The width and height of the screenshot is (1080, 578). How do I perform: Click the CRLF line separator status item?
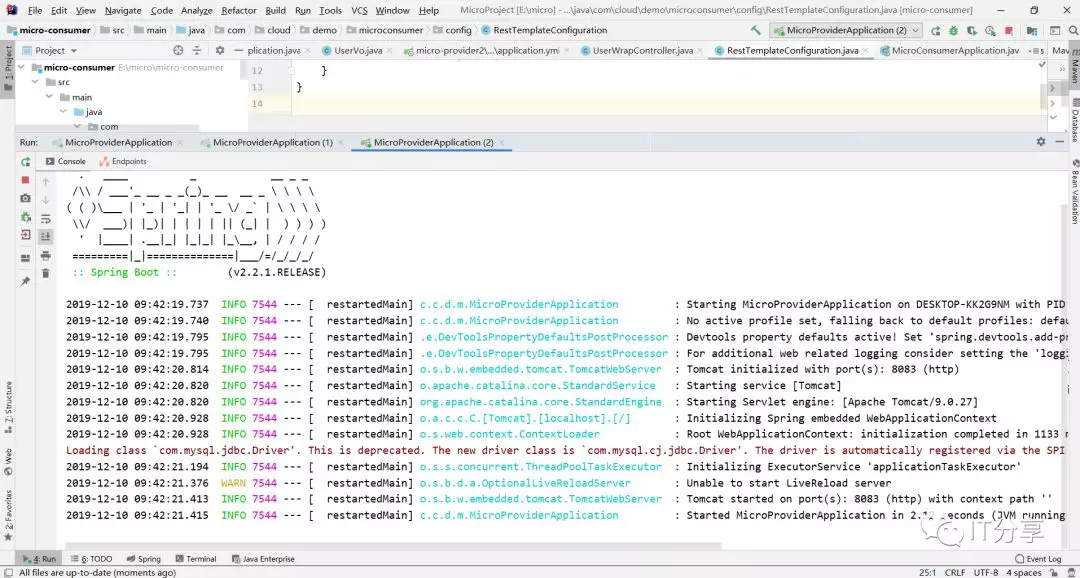[955, 572]
